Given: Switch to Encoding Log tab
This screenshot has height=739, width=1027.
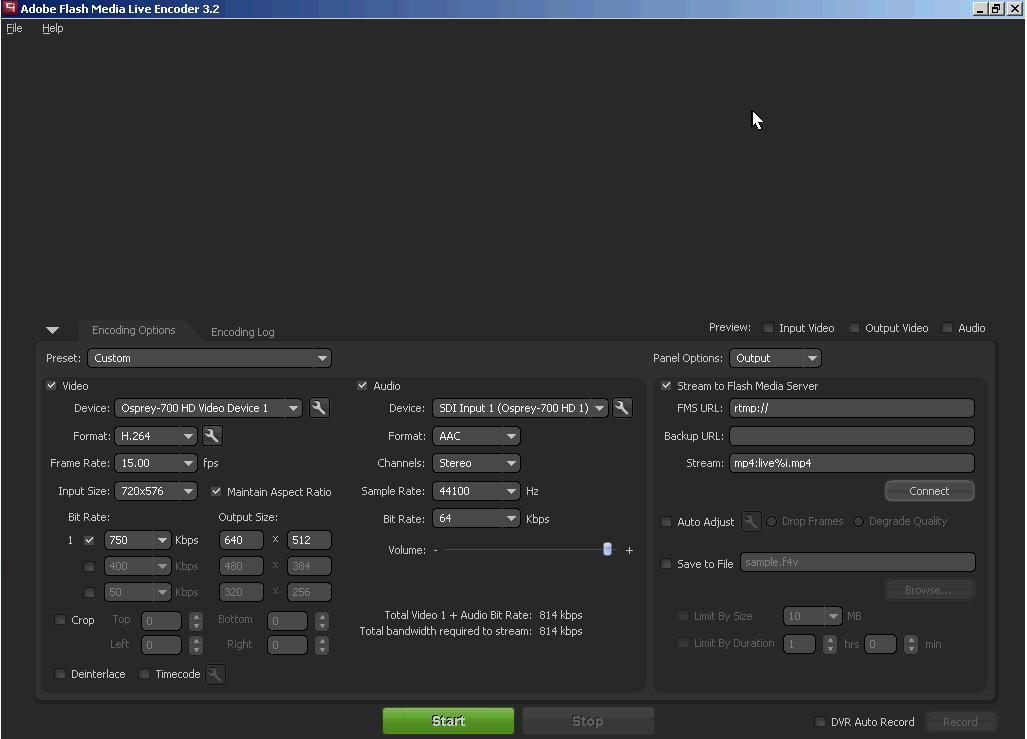Looking at the screenshot, I should (242, 332).
